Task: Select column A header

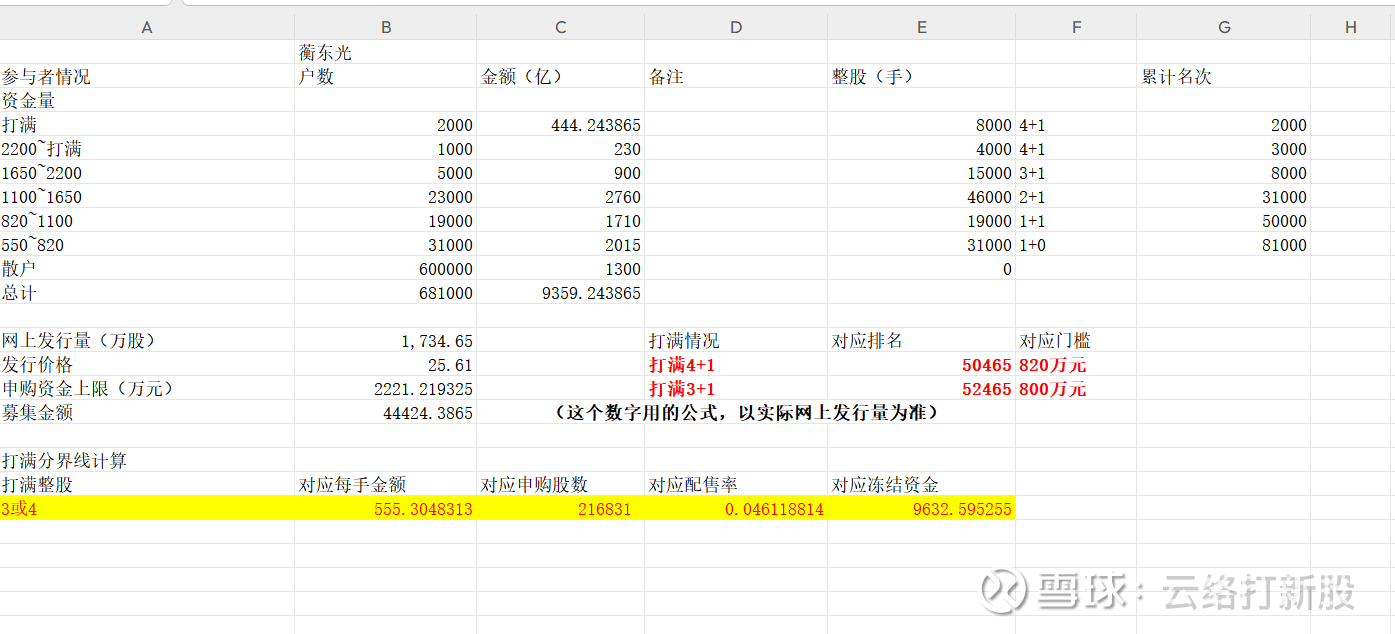Action: pyautogui.click(x=147, y=27)
